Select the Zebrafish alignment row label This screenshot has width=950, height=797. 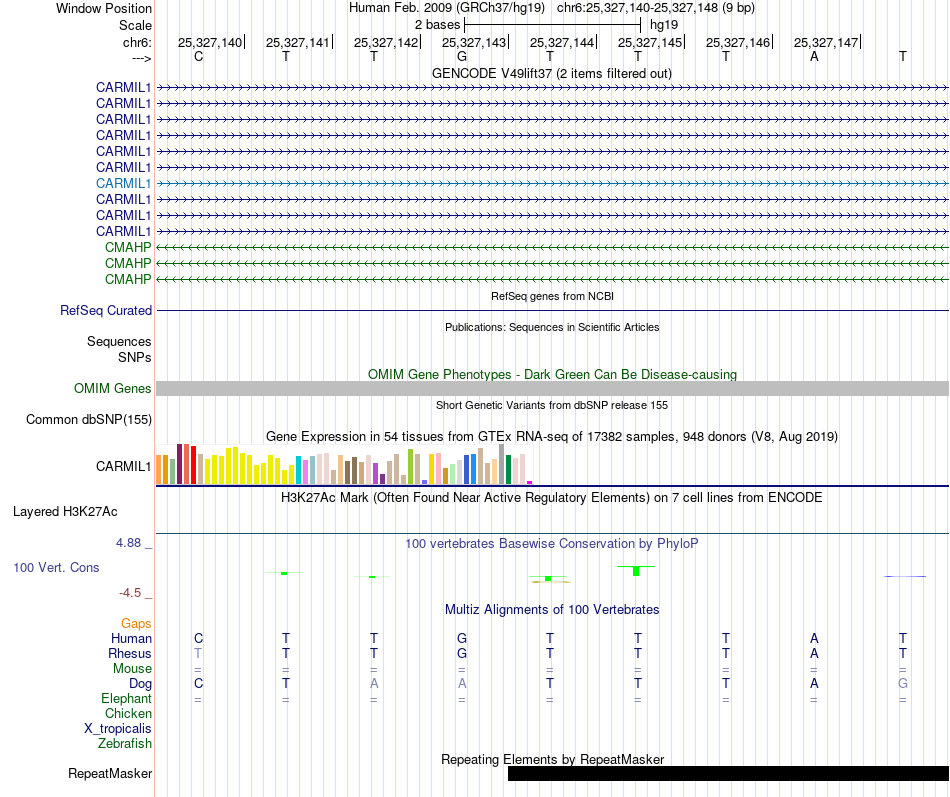click(x=125, y=743)
